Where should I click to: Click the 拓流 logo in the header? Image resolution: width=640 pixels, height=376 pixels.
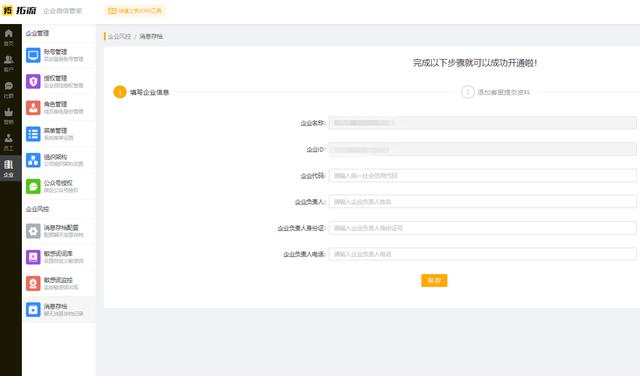[x=19, y=10]
